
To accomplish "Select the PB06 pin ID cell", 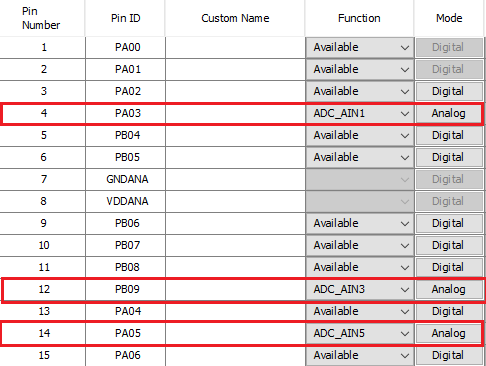I will pyautogui.click(x=126, y=223).
